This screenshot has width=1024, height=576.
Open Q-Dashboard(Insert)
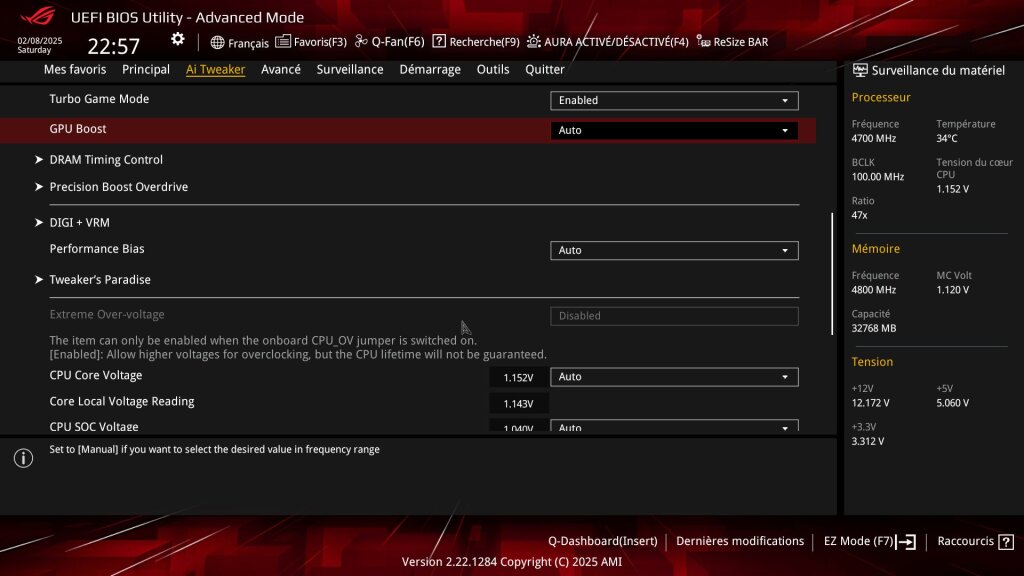[603, 541]
